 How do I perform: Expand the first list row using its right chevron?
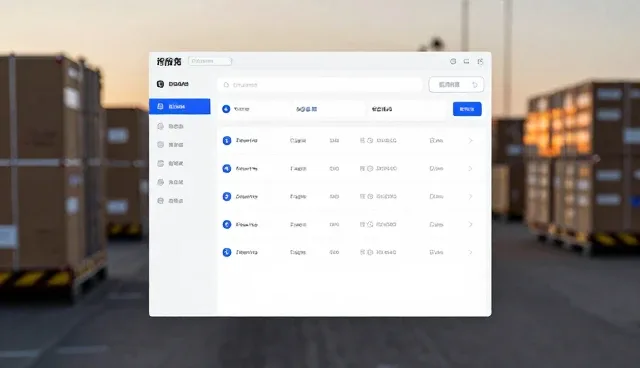point(470,141)
